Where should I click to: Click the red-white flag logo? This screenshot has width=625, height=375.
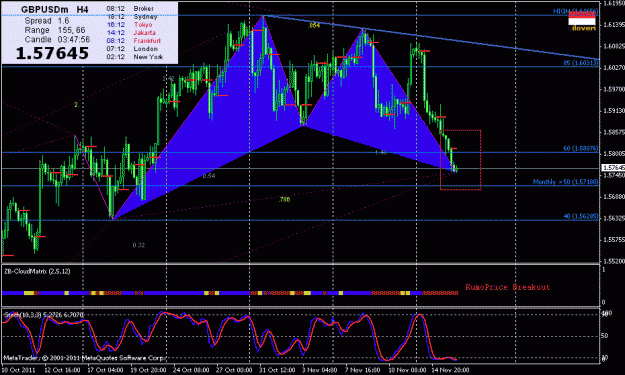(582, 19)
